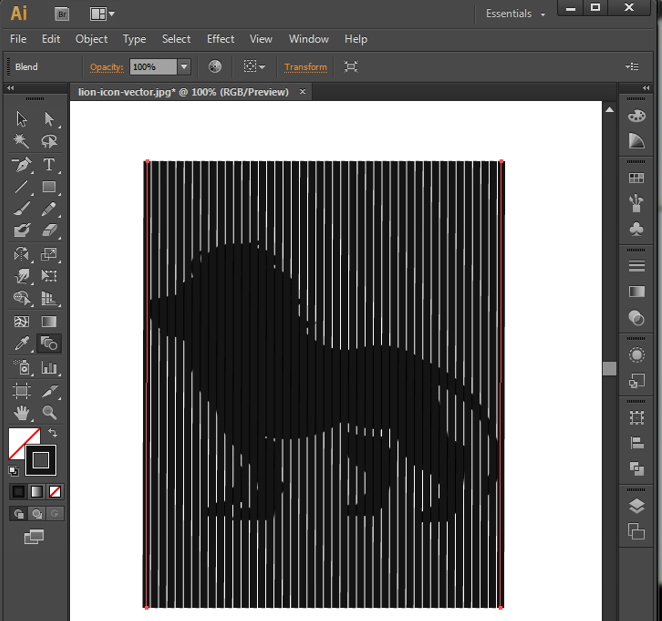The height and width of the screenshot is (621, 662).
Task: Pick the Magic Wand tool
Action: [x=22, y=142]
